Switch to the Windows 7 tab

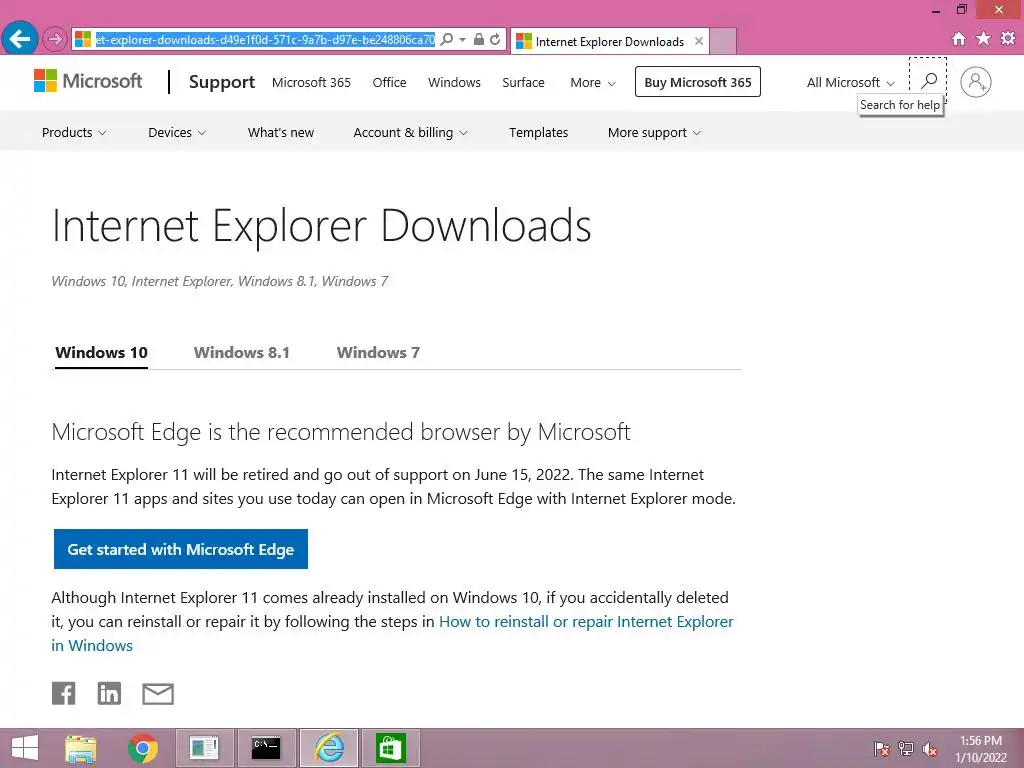378,353
